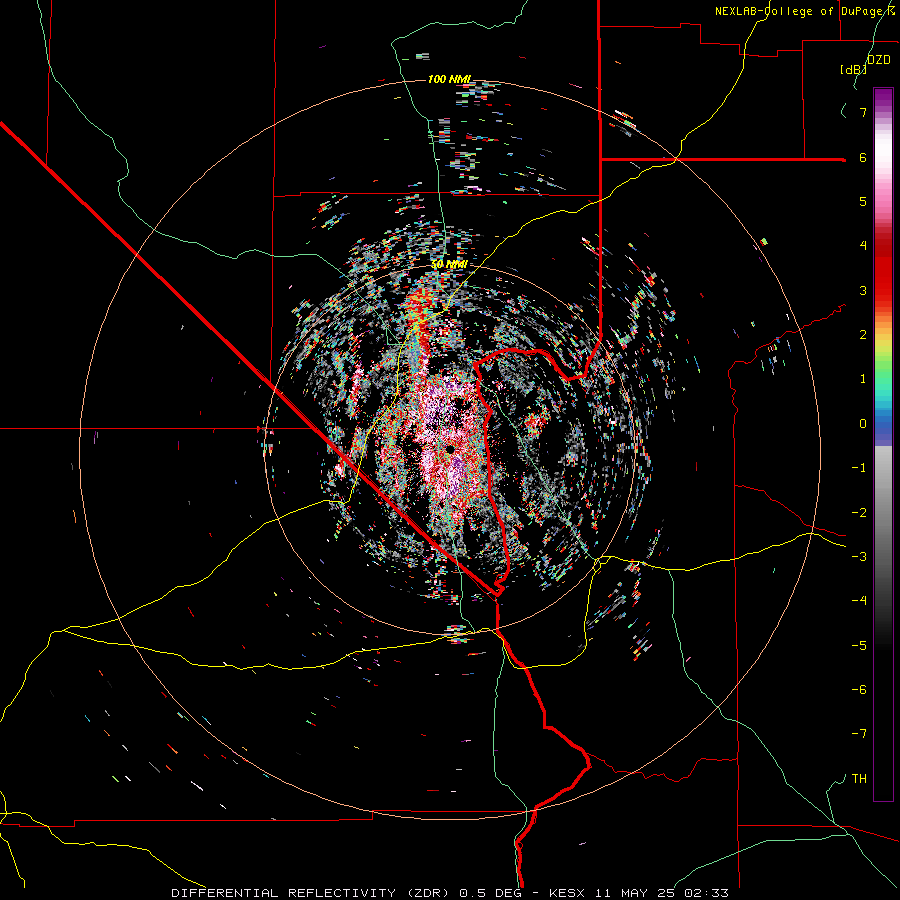Click the -3 value on color scale

[x=859, y=557]
